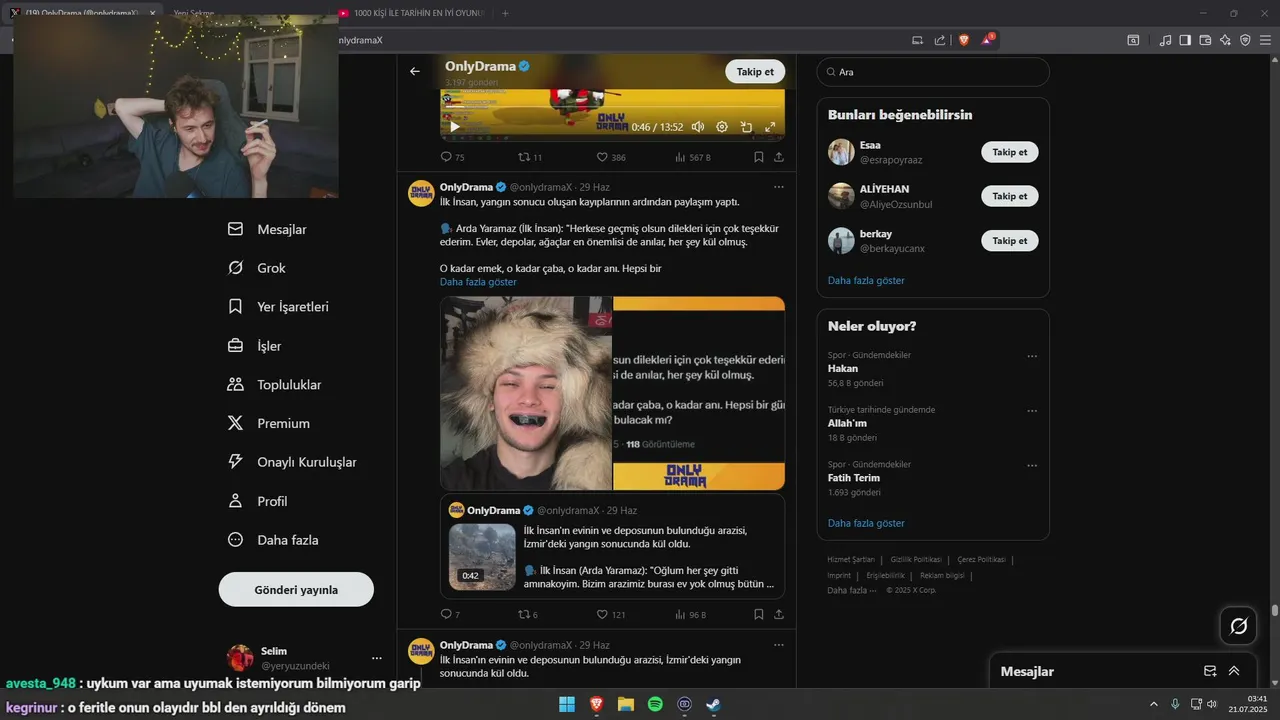Switch to the 1000 KİŞİ İLE TARİHİN tab
Viewport: 1280px width, 720px height.
[410, 13]
